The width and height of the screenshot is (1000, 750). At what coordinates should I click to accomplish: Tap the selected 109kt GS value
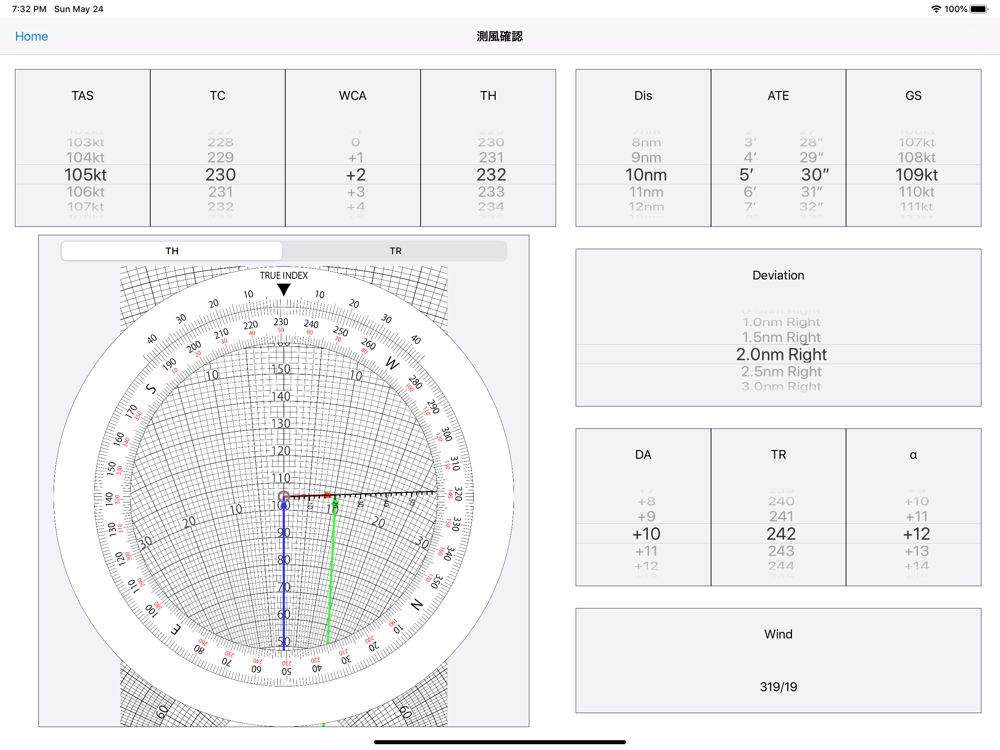pyautogui.click(x=916, y=175)
